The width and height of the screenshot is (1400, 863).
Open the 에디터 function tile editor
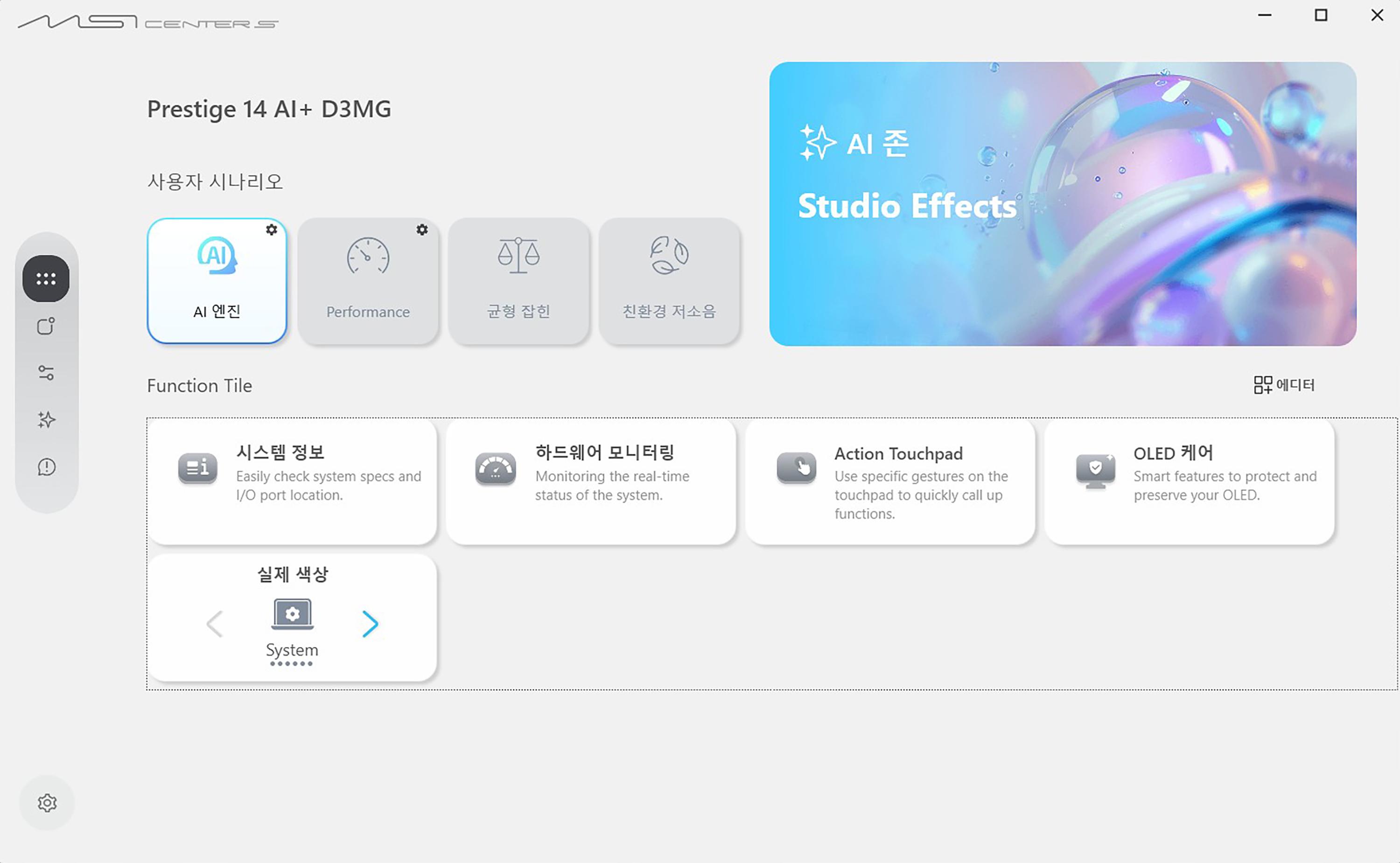[1283, 385]
